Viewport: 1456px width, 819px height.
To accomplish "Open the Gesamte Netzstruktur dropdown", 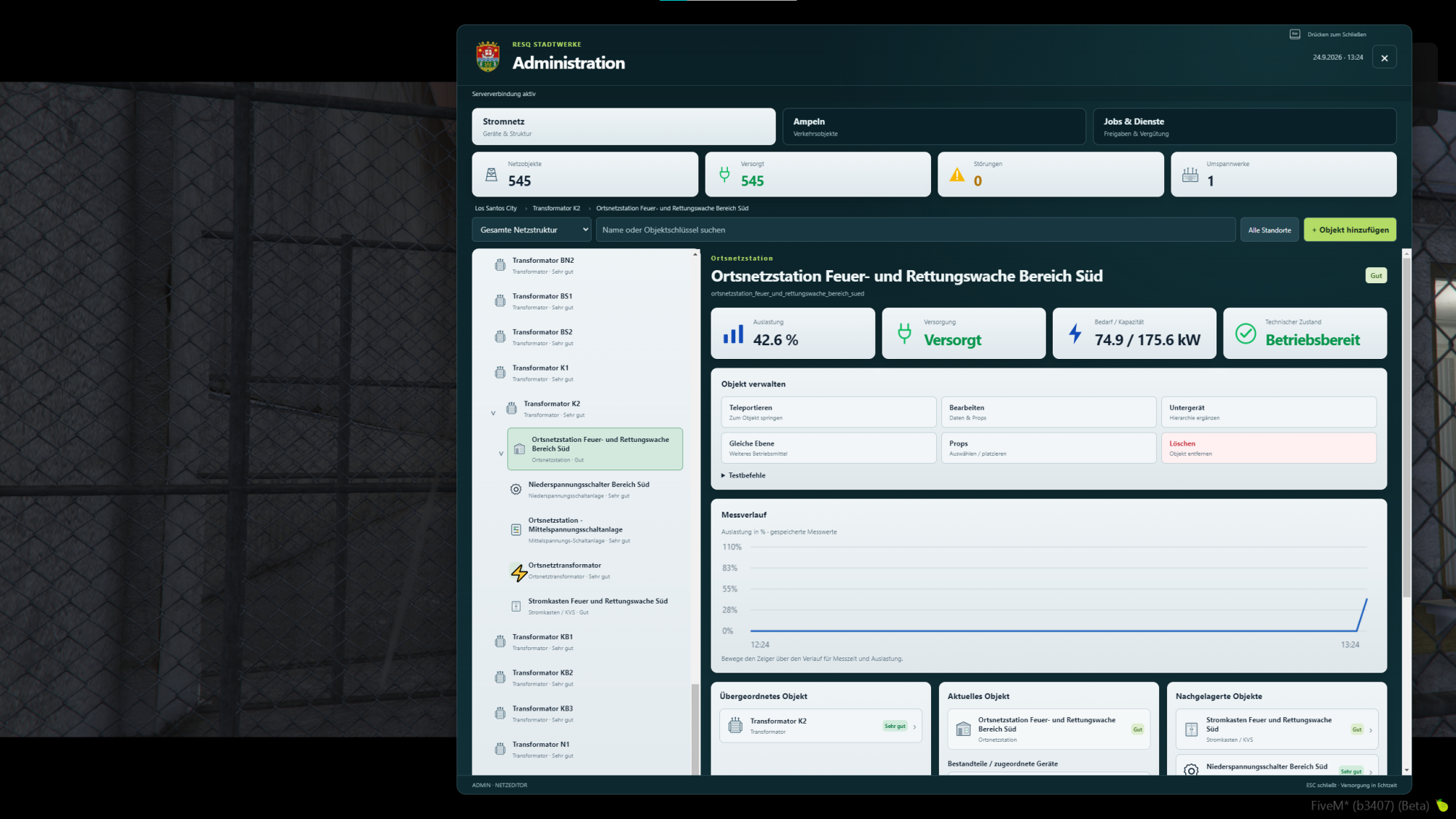I will tap(531, 229).
